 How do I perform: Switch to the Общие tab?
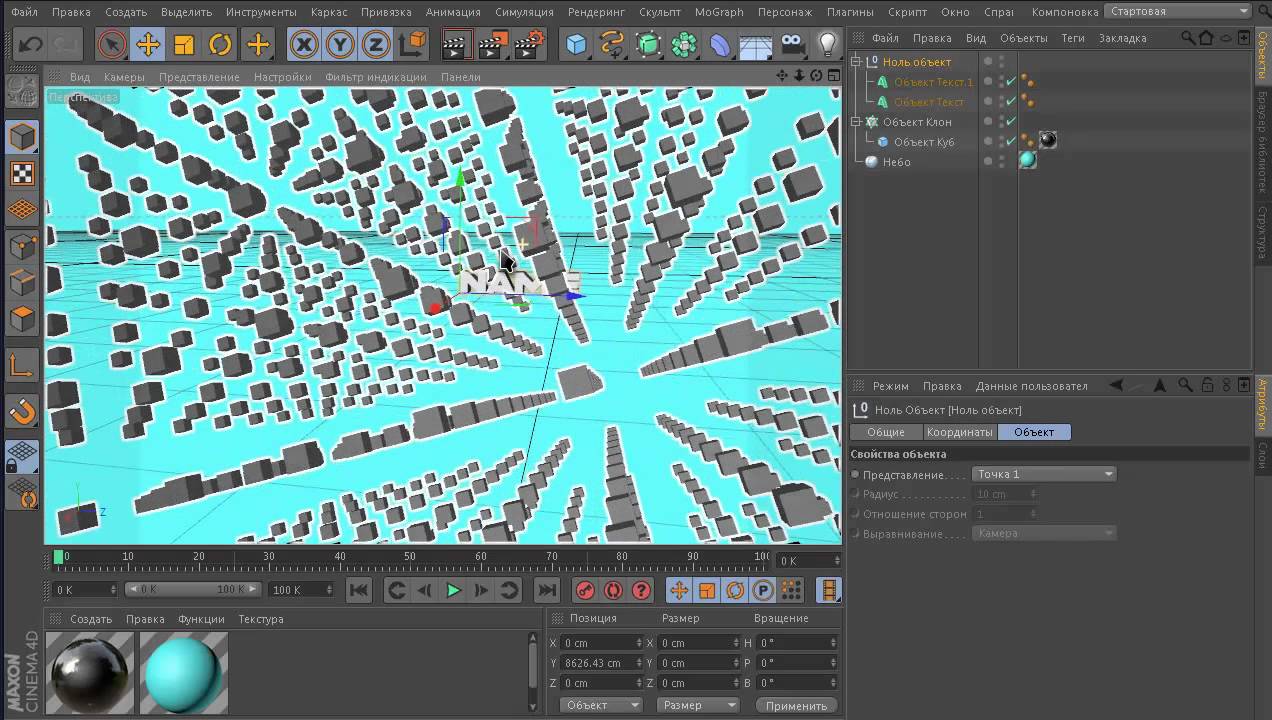pyautogui.click(x=886, y=432)
